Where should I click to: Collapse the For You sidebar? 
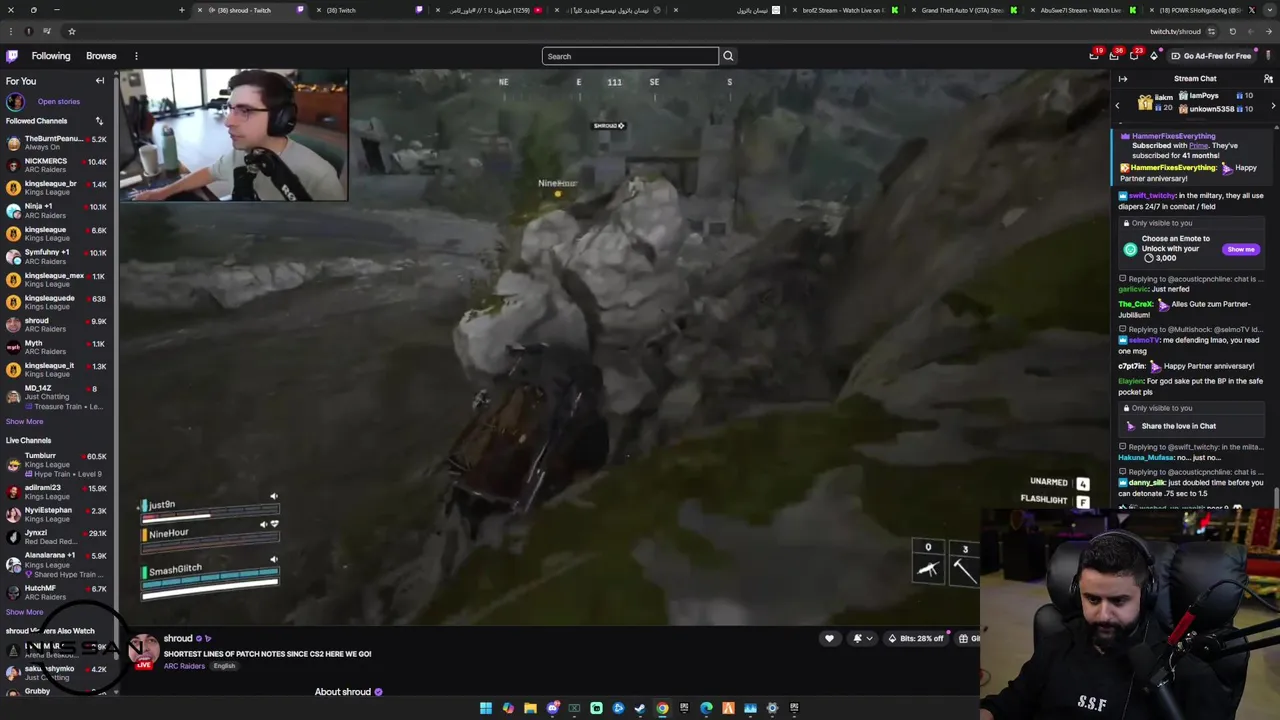[x=100, y=81]
